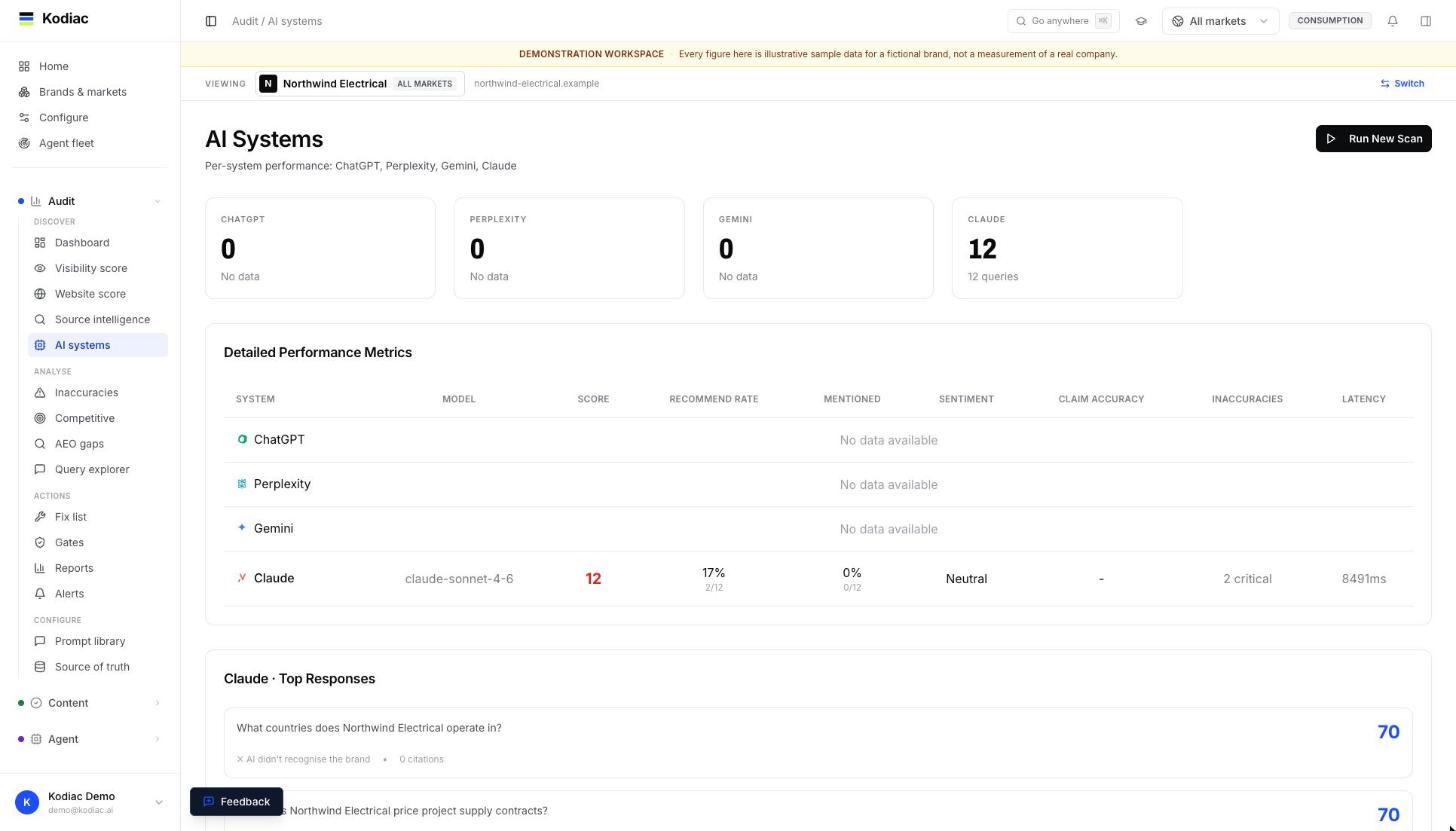Click the Northwind Electrical brand avatar
Screen dimensions: 1456x831
(x=268, y=84)
